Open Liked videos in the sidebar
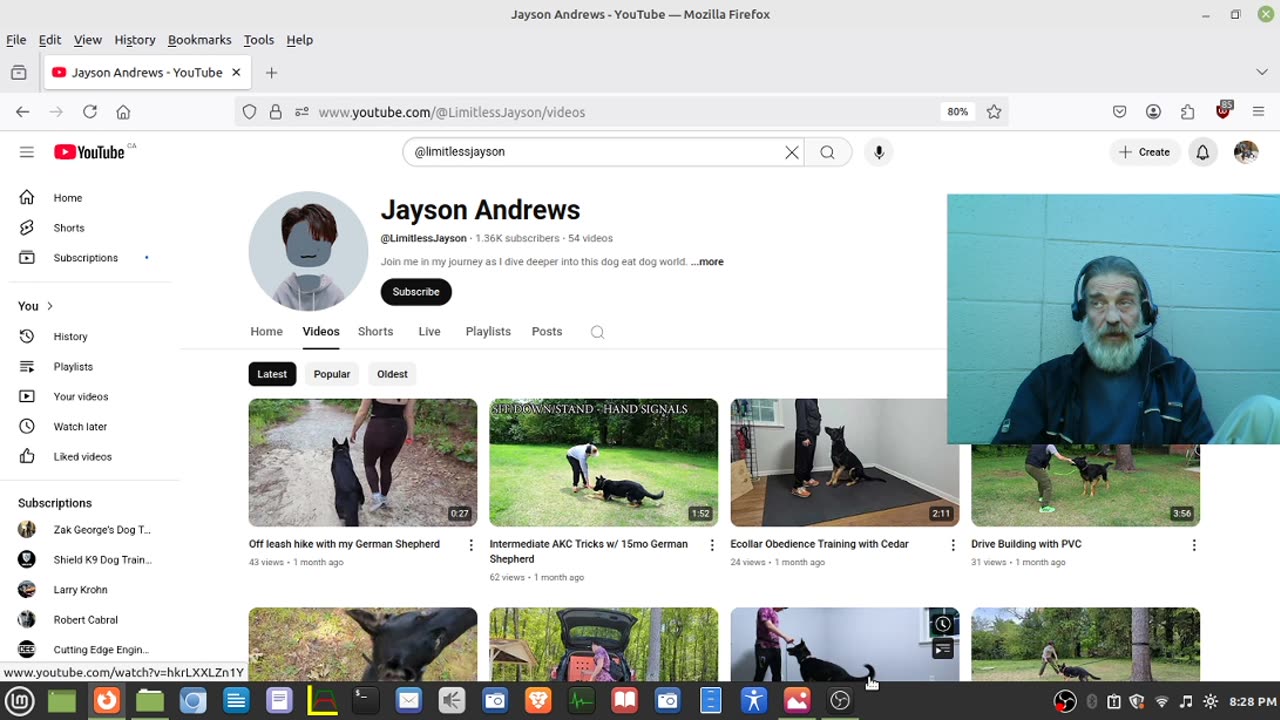 point(83,457)
